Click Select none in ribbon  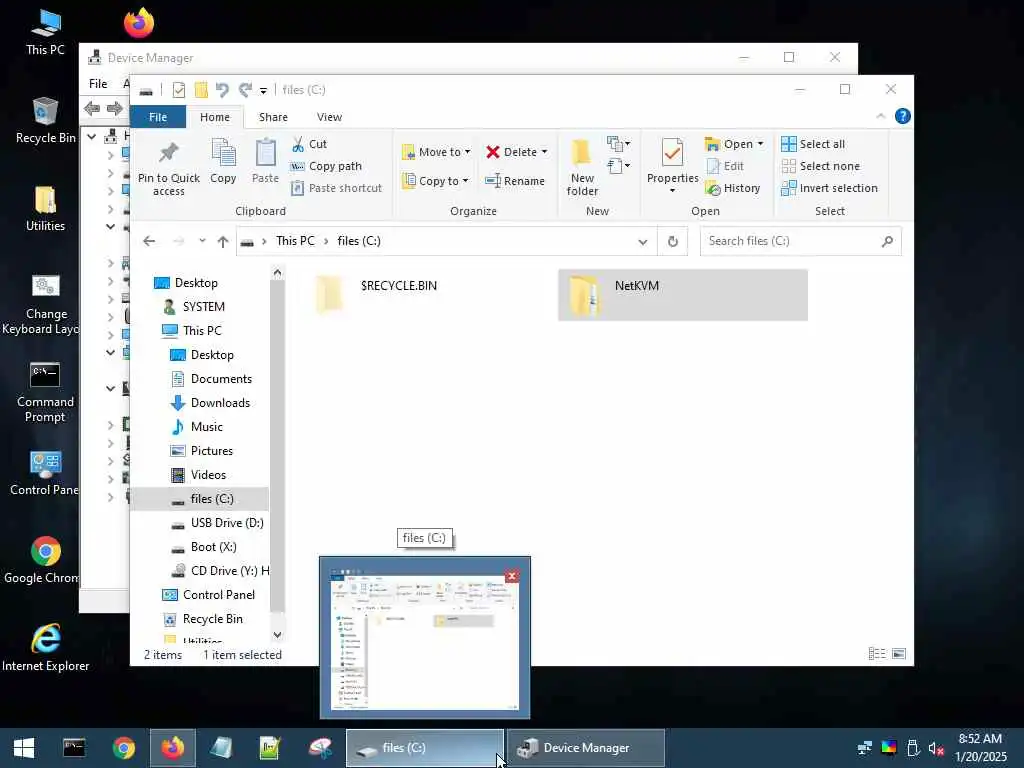pyautogui.click(x=821, y=167)
